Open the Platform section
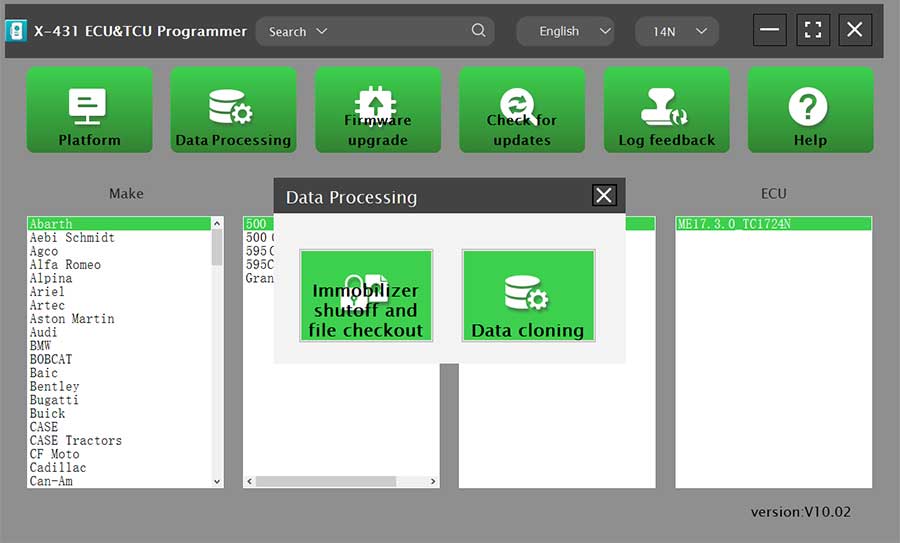900x543 pixels. coord(90,110)
